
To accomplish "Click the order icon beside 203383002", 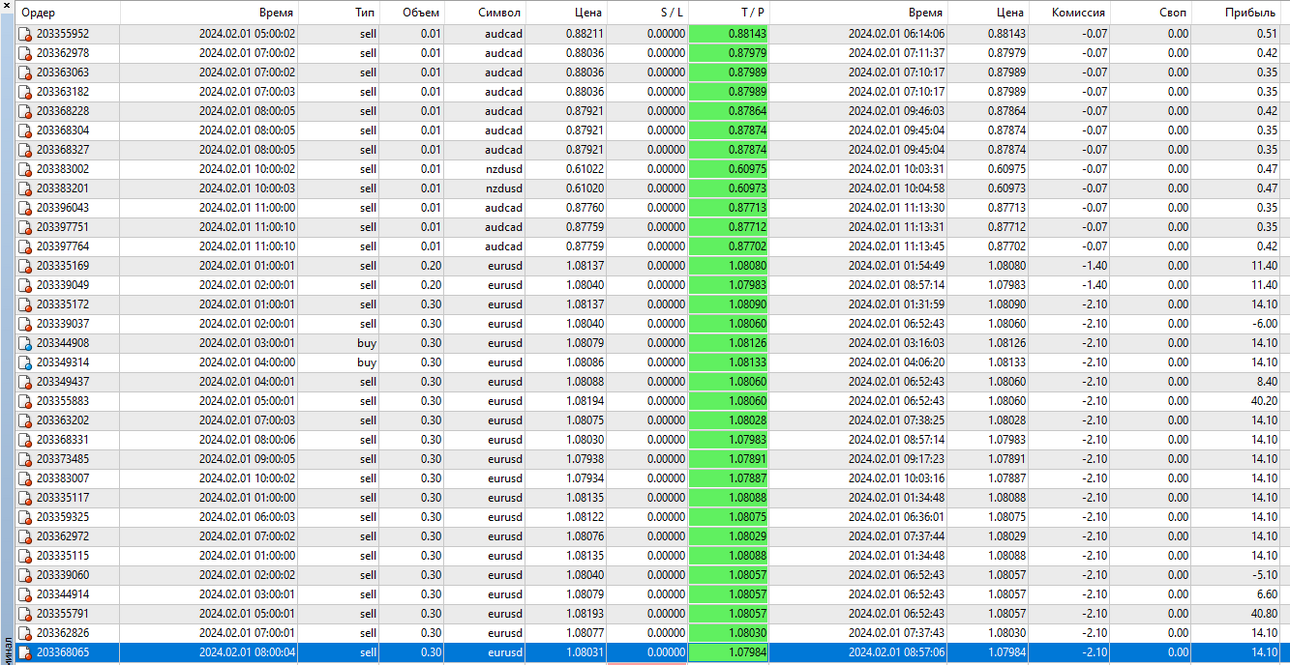I will coord(26,169).
